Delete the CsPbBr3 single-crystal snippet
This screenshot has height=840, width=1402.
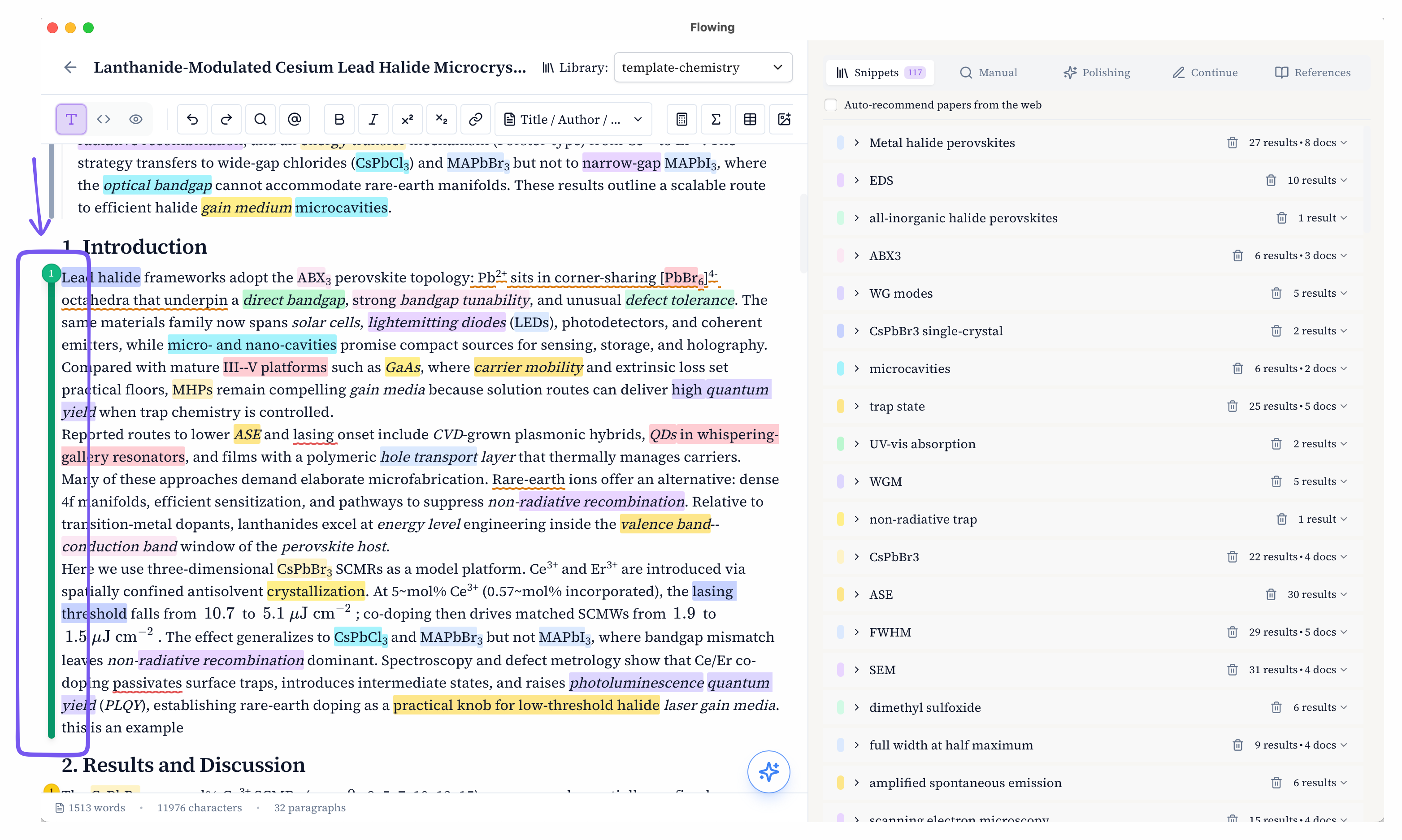pyautogui.click(x=1276, y=331)
